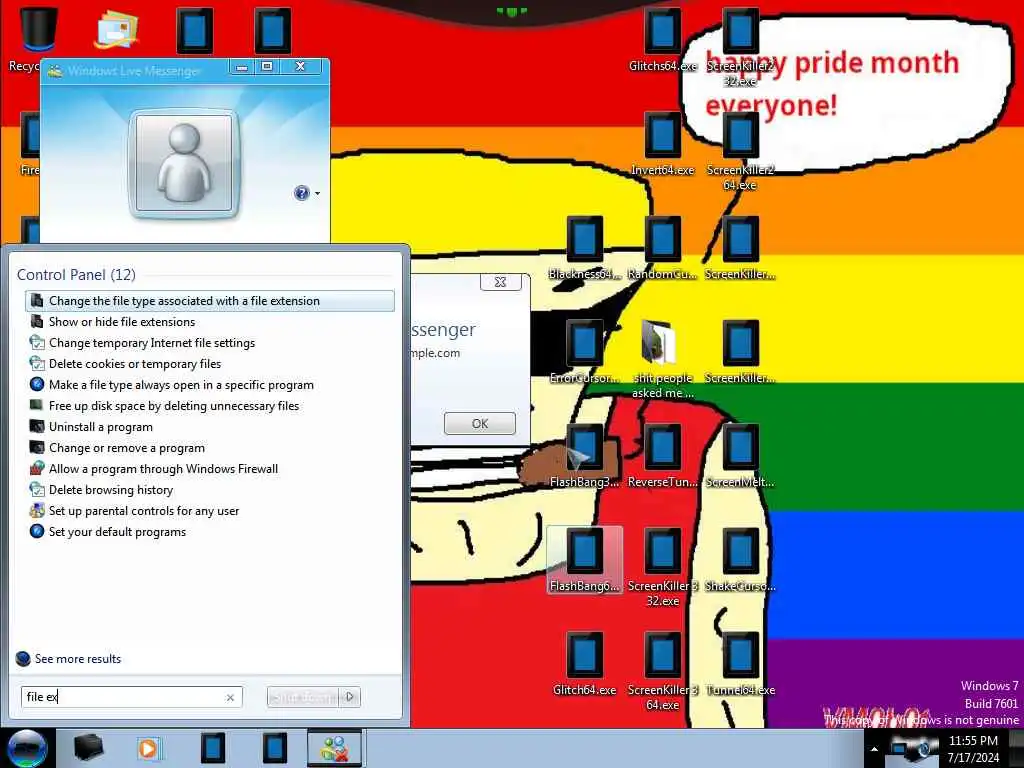Open 'Change the file type associated with a file extension'
Viewport: 1024px width, 768px height.
[210, 301]
